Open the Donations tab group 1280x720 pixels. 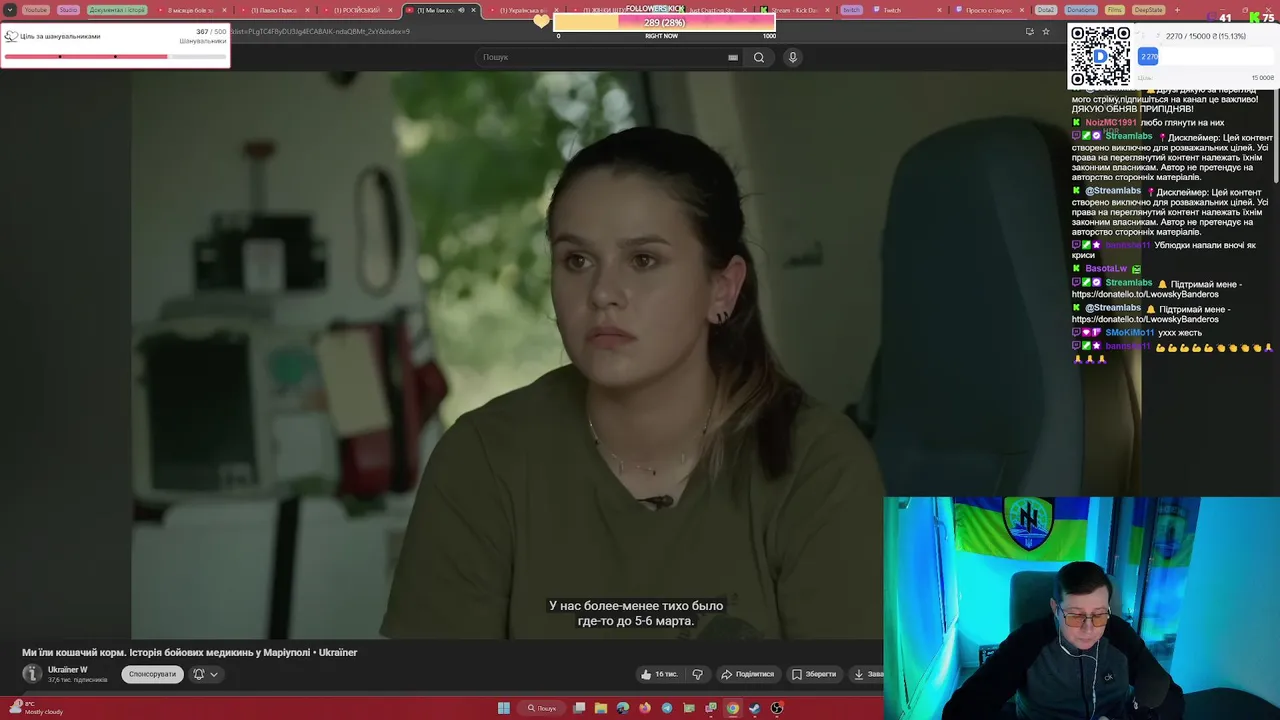click(x=1080, y=10)
